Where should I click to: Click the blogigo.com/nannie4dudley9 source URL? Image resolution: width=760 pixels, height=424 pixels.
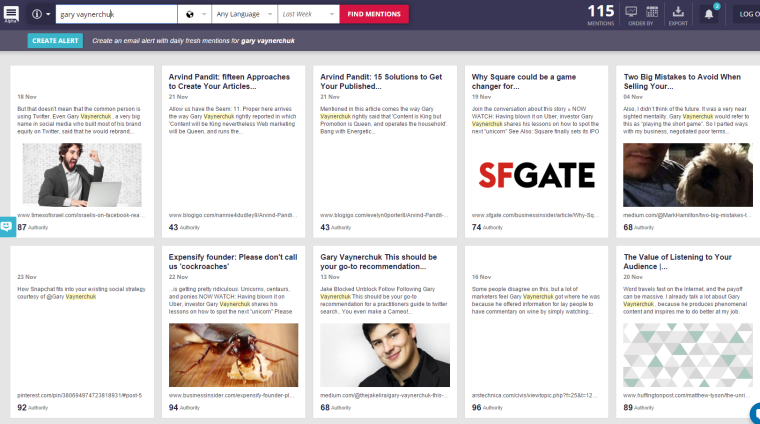[x=233, y=215]
